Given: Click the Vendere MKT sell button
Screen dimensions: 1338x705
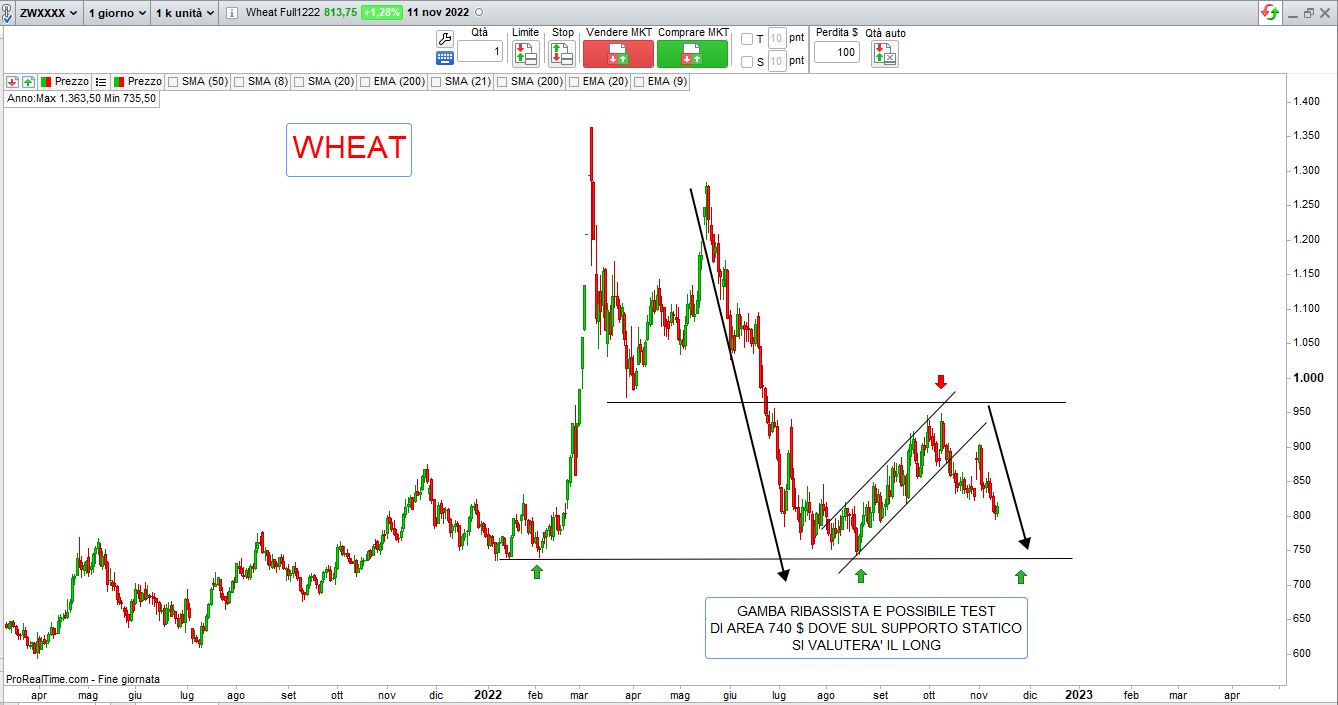Looking at the screenshot, I should coord(618,54).
